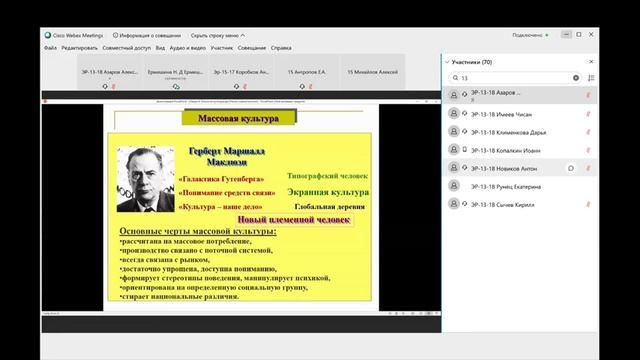Click the McLuhan portrait photo on slide
This screenshot has width=640, height=360.
pyautogui.click(x=146, y=179)
